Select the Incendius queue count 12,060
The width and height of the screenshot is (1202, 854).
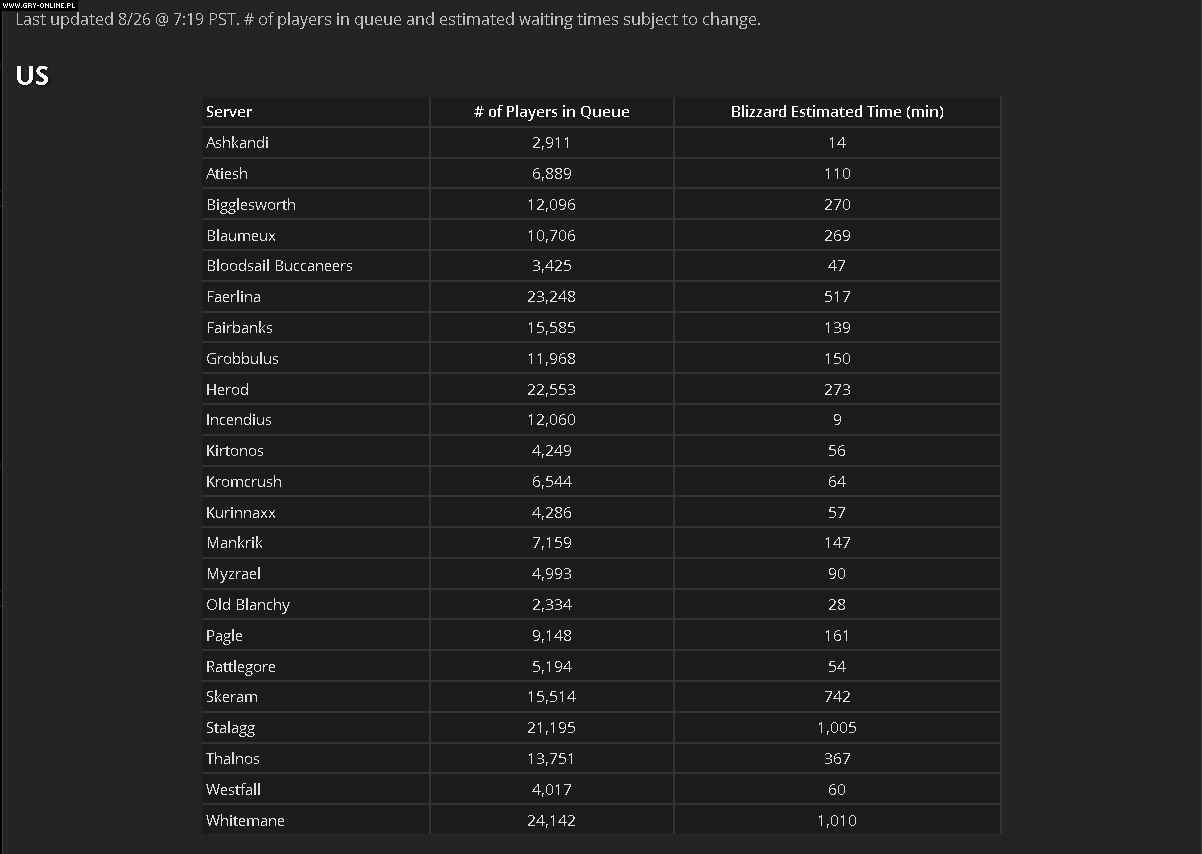coord(552,420)
